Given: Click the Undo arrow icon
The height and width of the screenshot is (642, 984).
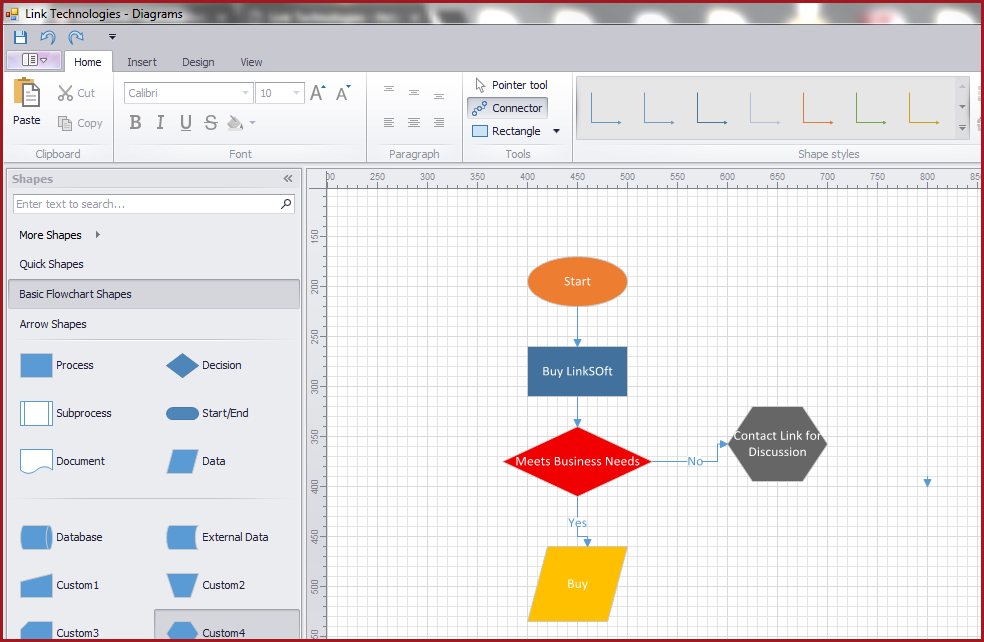Looking at the screenshot, I should (48, 37).
